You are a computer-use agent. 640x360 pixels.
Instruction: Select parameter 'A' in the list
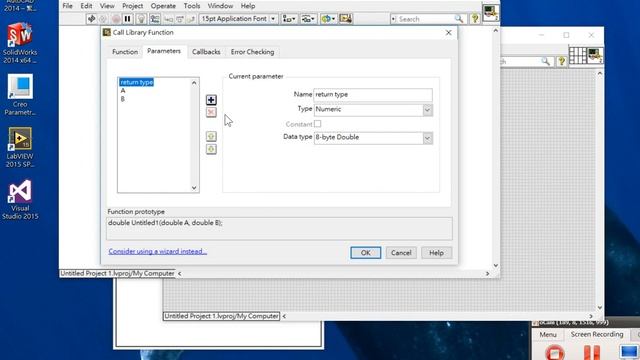(x=123, y=91)
